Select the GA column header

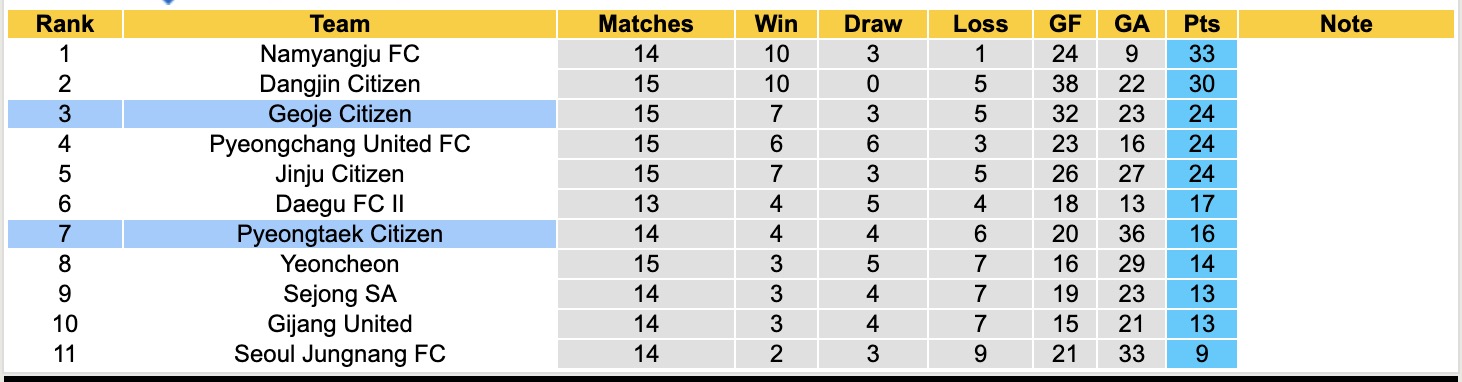[1132, 24]
